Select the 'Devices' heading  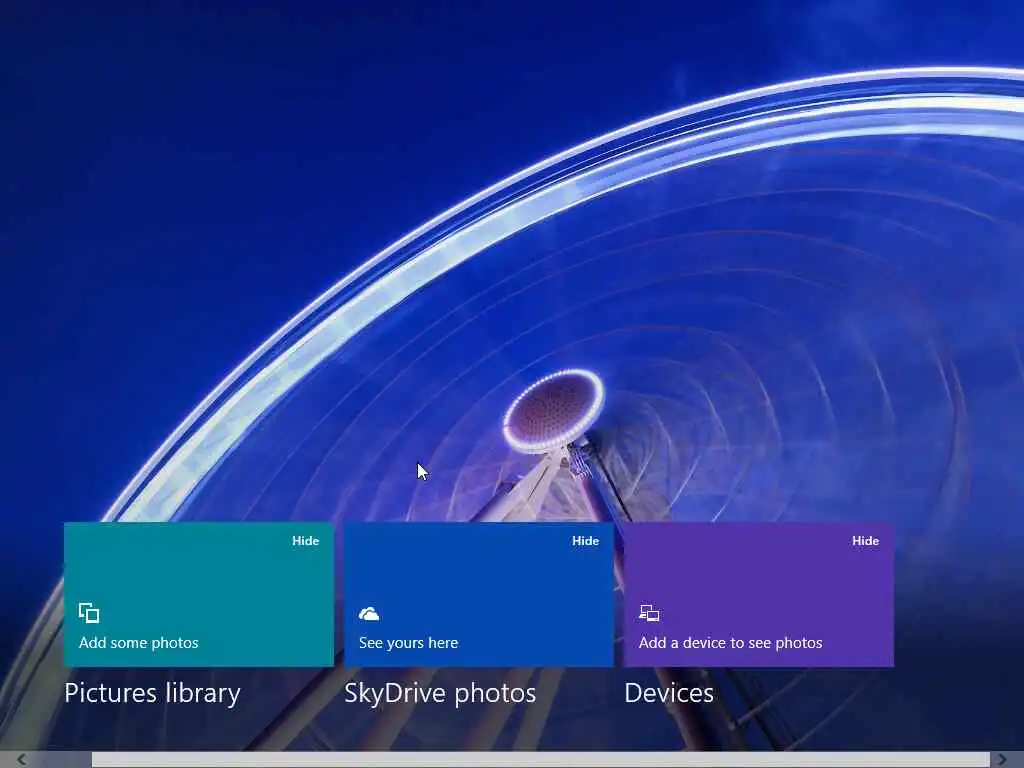click(669, 693)
